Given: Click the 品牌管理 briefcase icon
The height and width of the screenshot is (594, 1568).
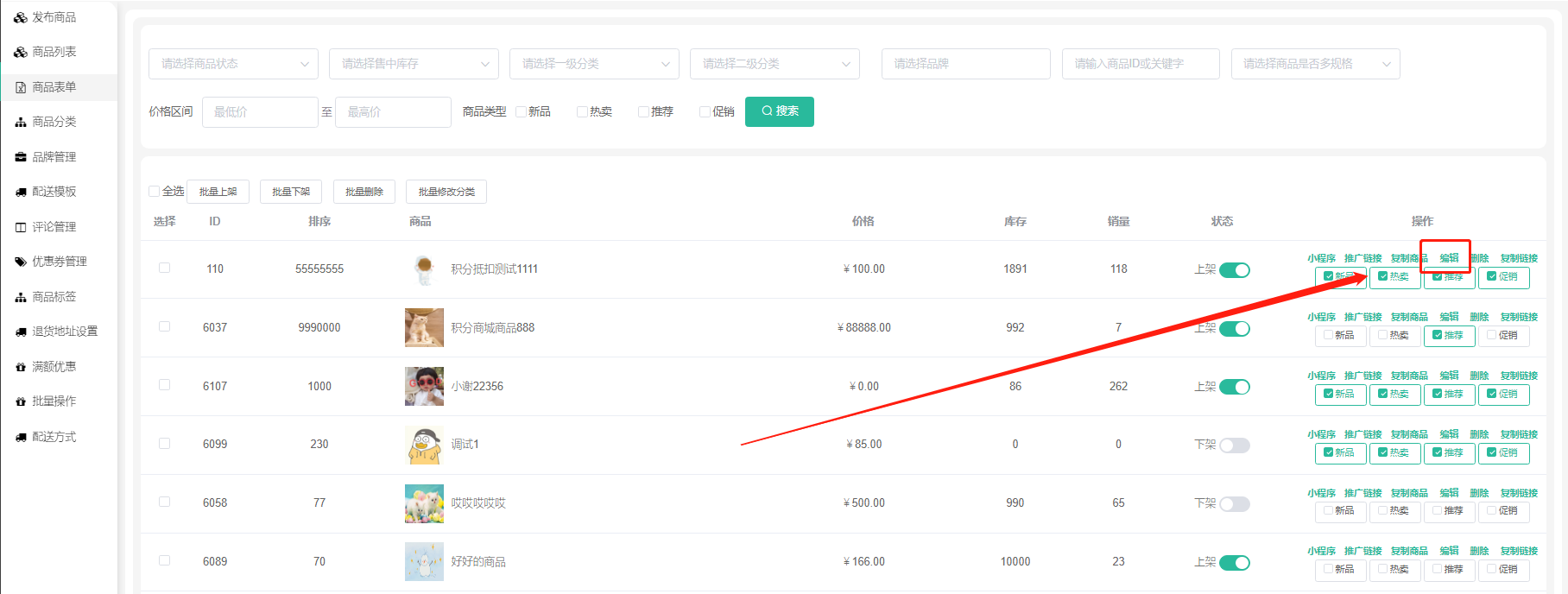Looking at the screenshot, I should (21, 157).
